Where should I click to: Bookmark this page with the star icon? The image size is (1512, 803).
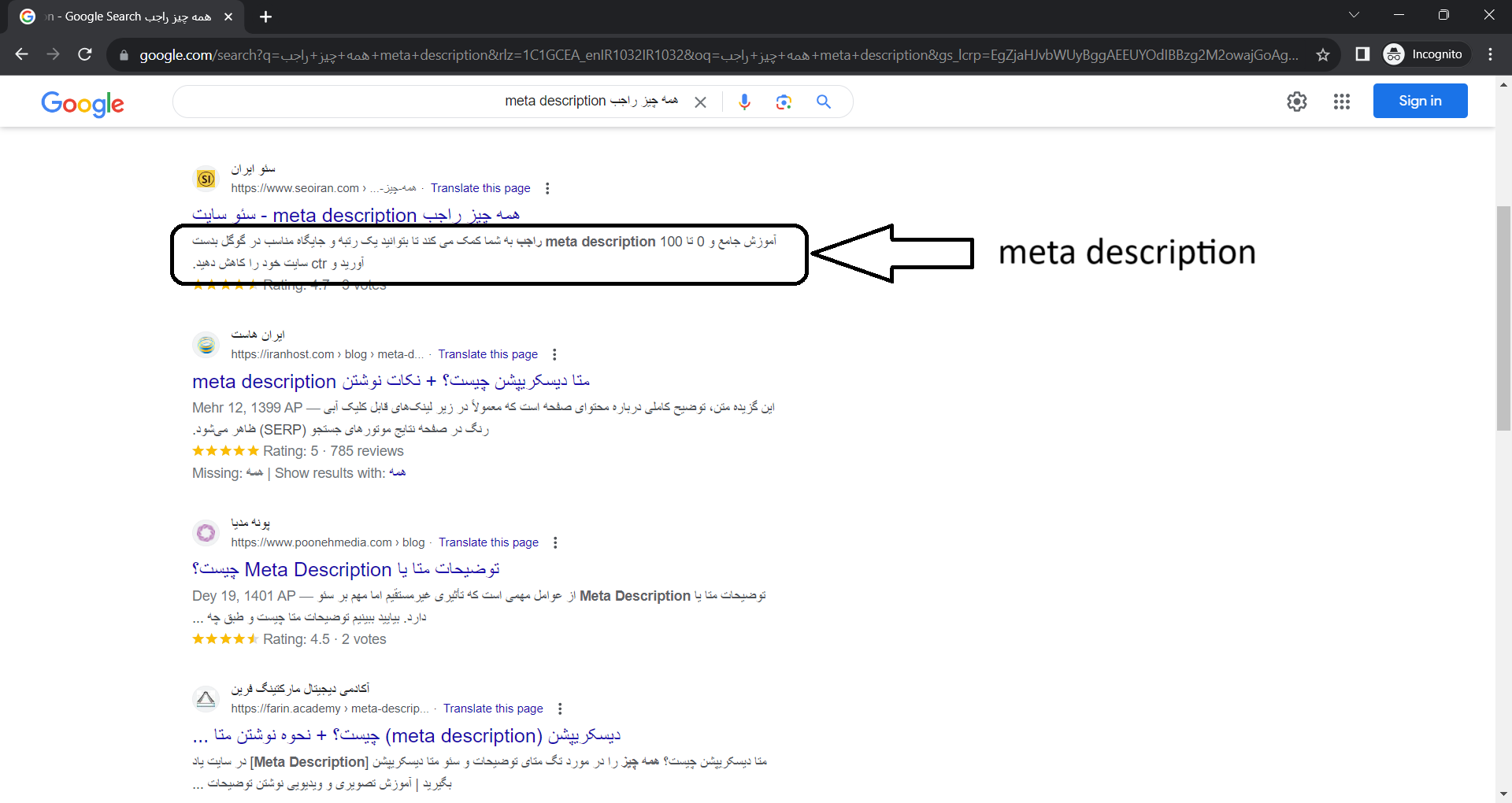point(1323,54)
